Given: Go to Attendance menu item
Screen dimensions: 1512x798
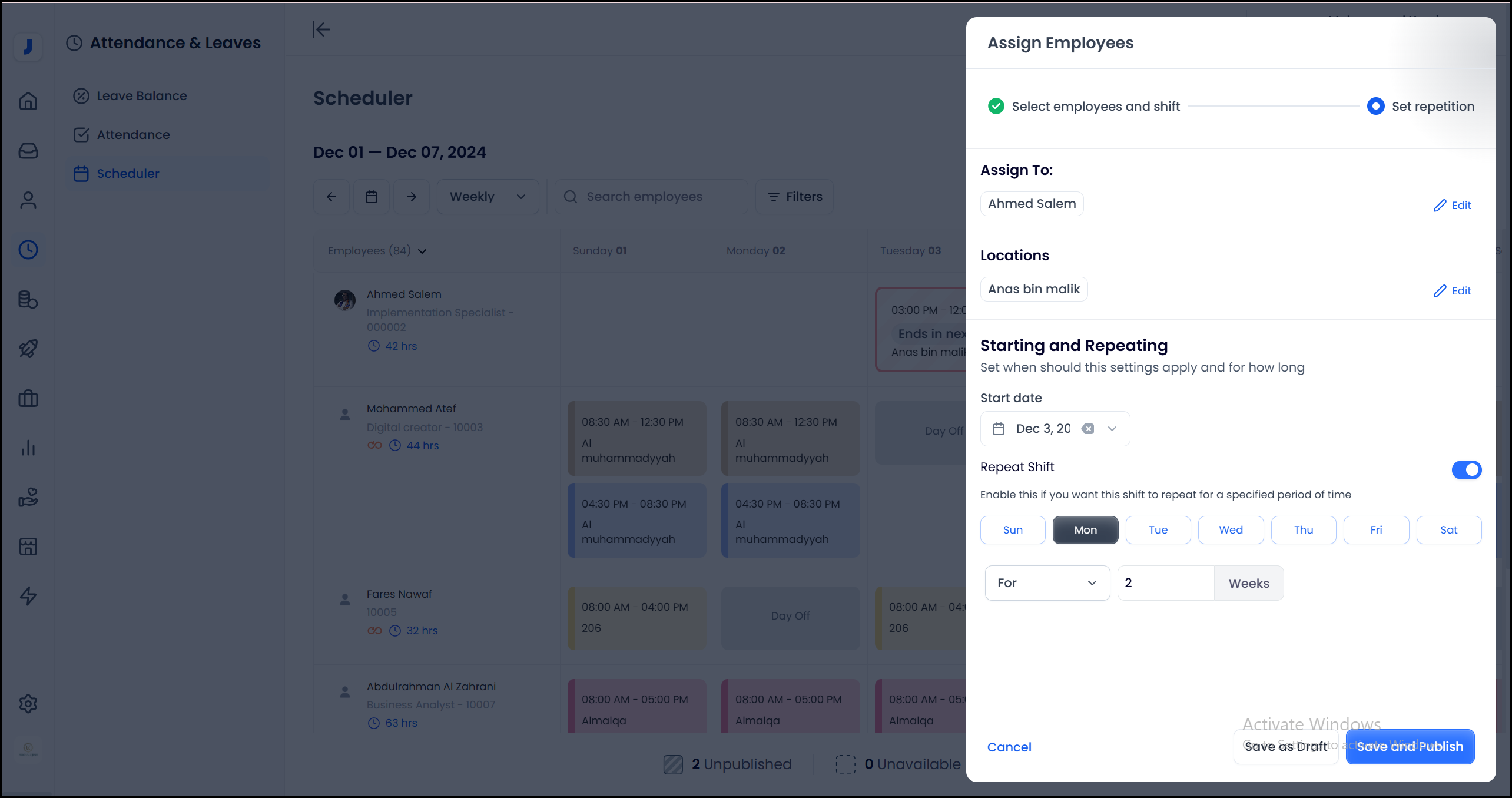Looking at the screenshot, I should 133,134.
